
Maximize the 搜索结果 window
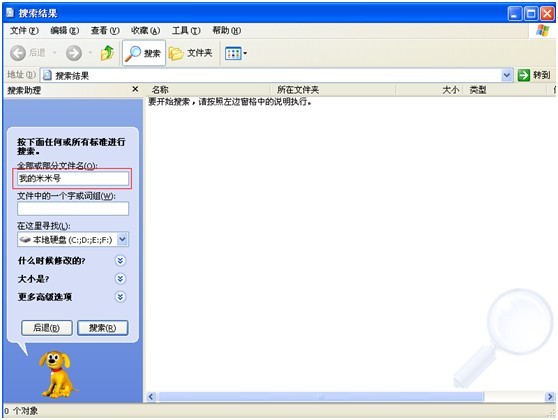point(531,14)
